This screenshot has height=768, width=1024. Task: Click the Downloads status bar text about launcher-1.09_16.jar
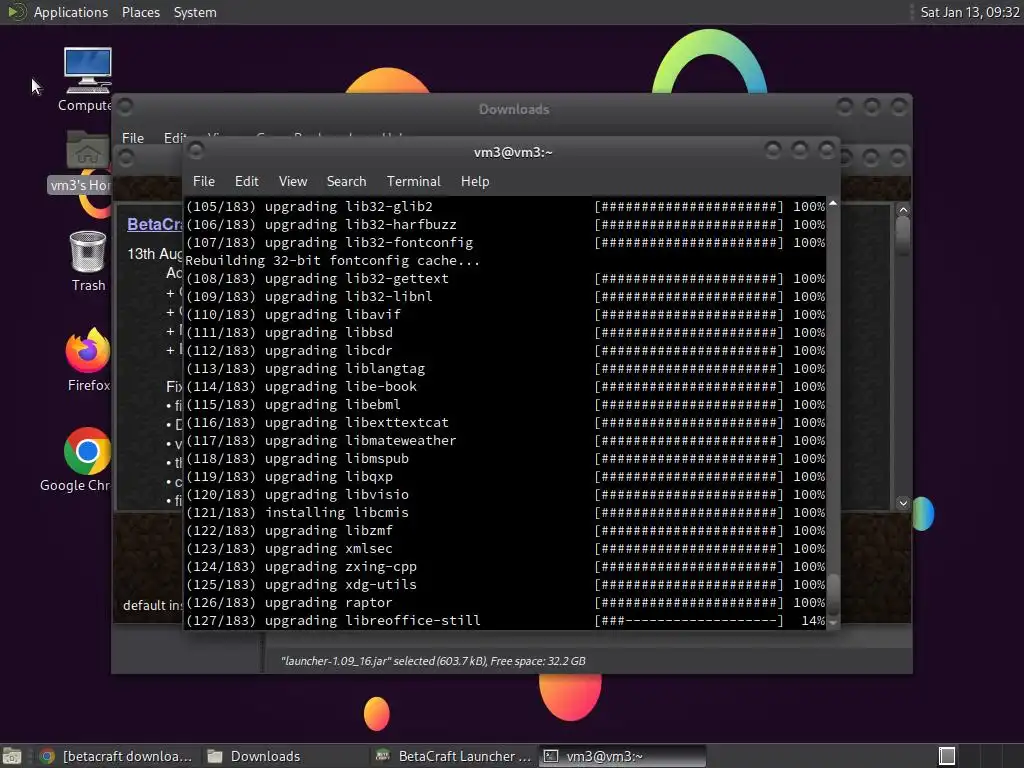(x=433, y=661)
